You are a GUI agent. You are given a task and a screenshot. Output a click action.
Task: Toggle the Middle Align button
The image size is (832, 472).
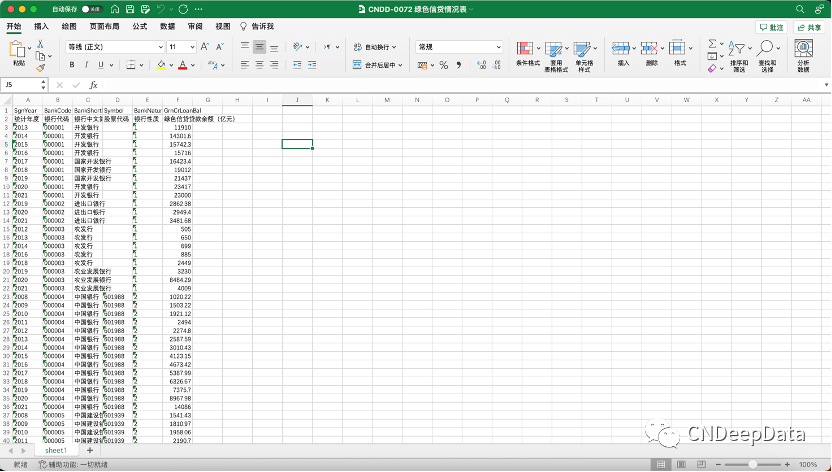[259, 47]
